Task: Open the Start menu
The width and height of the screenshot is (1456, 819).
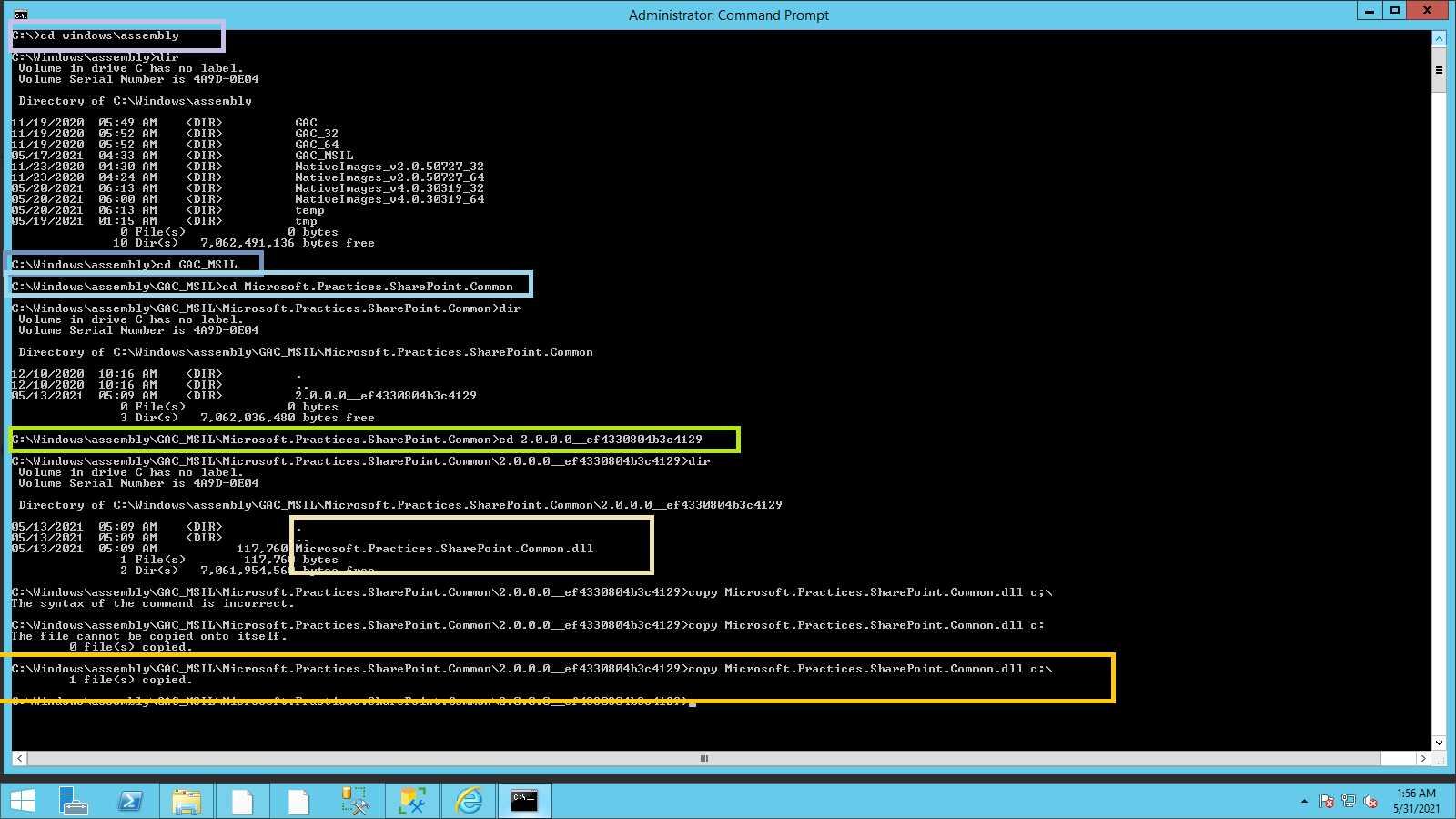Action: (23, 801)
